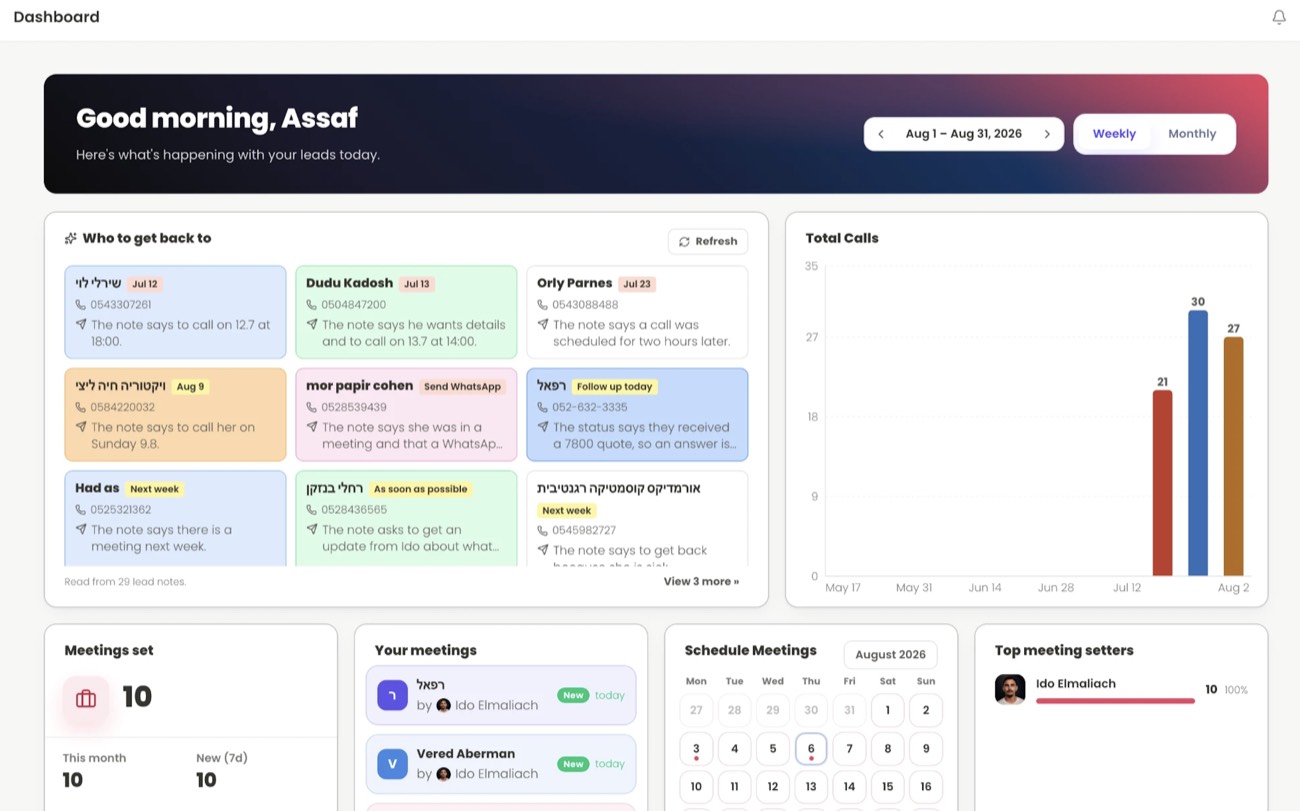Screen dimensions: 1300x811
Task: Click the phone icon next to 052-632-3335
Action: click(x=543, y=408)
